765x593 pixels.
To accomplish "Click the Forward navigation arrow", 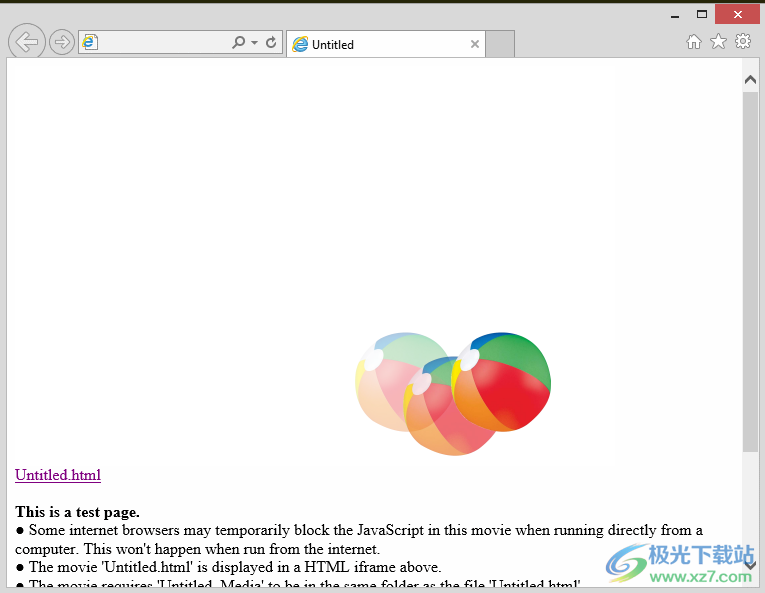I will pyautogui.click(x=62, y=42).
